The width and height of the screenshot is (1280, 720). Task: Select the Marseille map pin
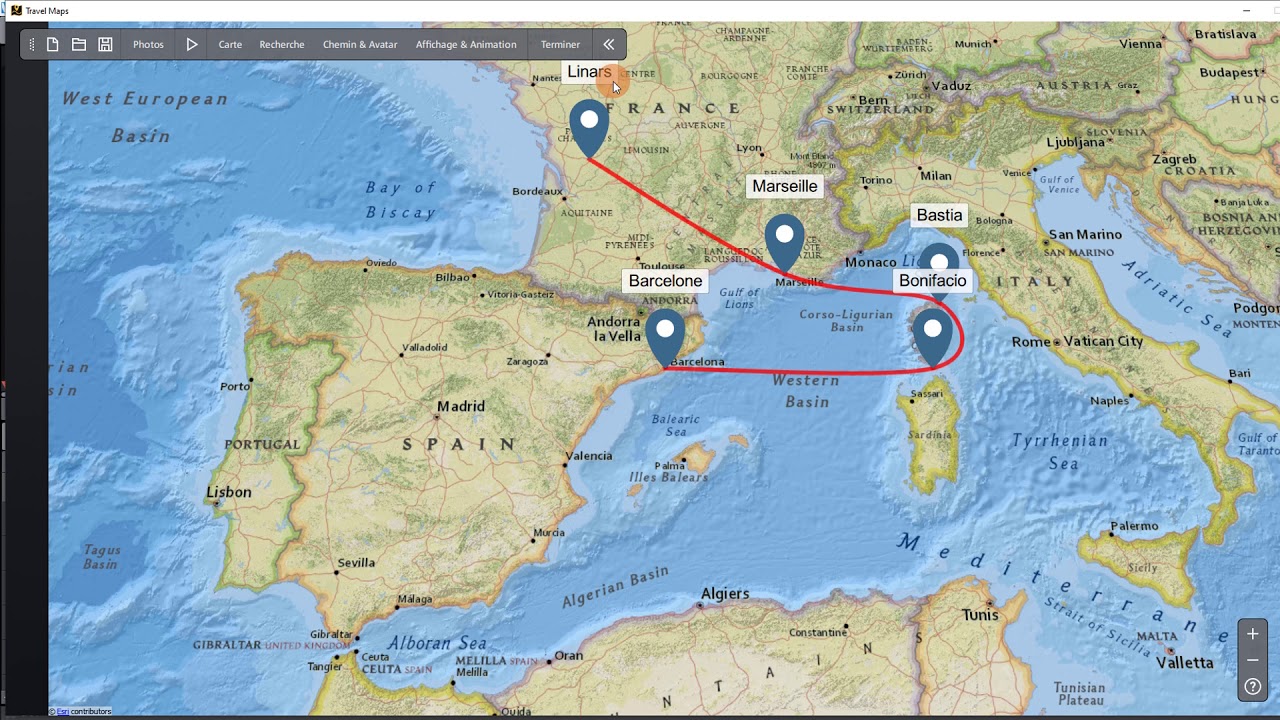pyautogui.click(x=785, y=243)
